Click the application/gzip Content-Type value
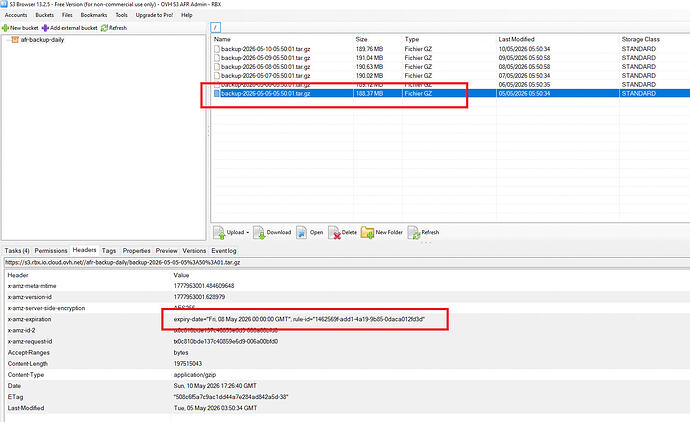The height and width of the screenshot is (422, 690). pos(195,375)
